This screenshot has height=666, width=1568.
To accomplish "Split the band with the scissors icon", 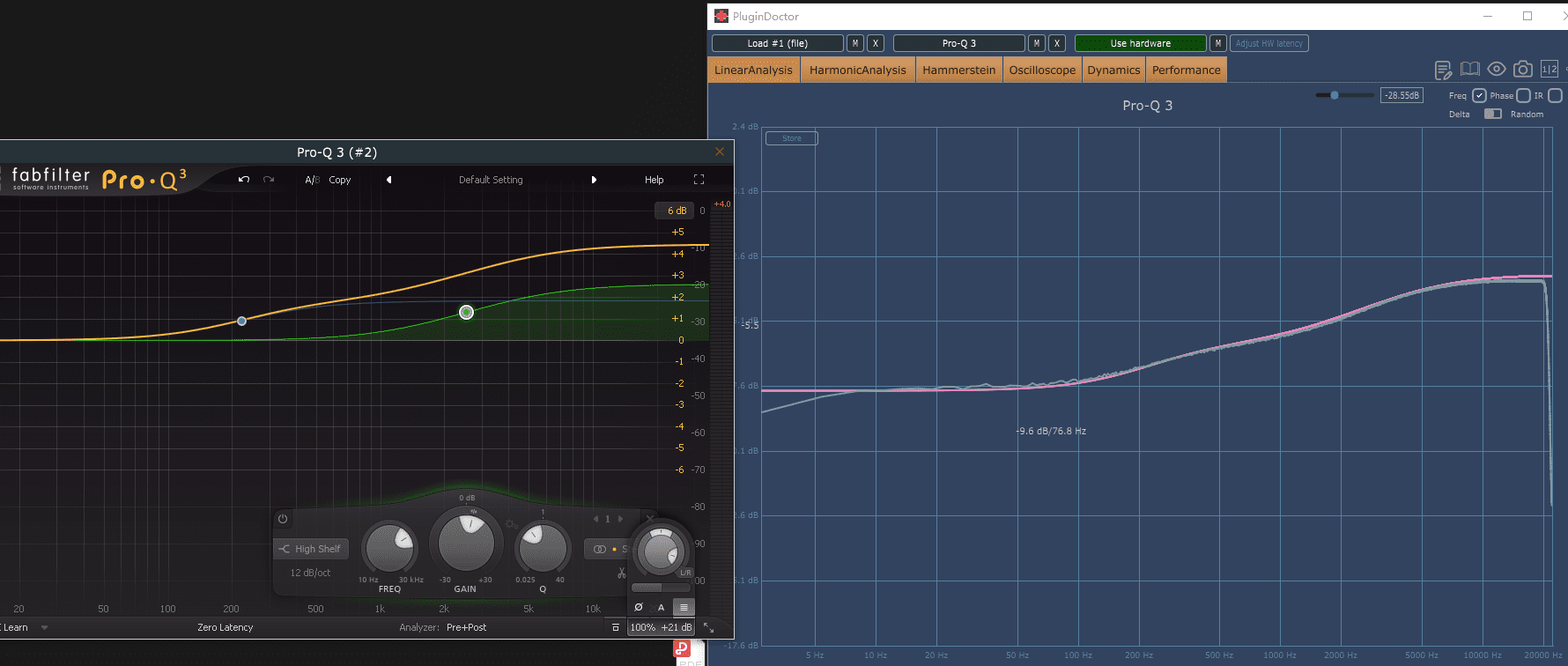I will click(621, 573).
